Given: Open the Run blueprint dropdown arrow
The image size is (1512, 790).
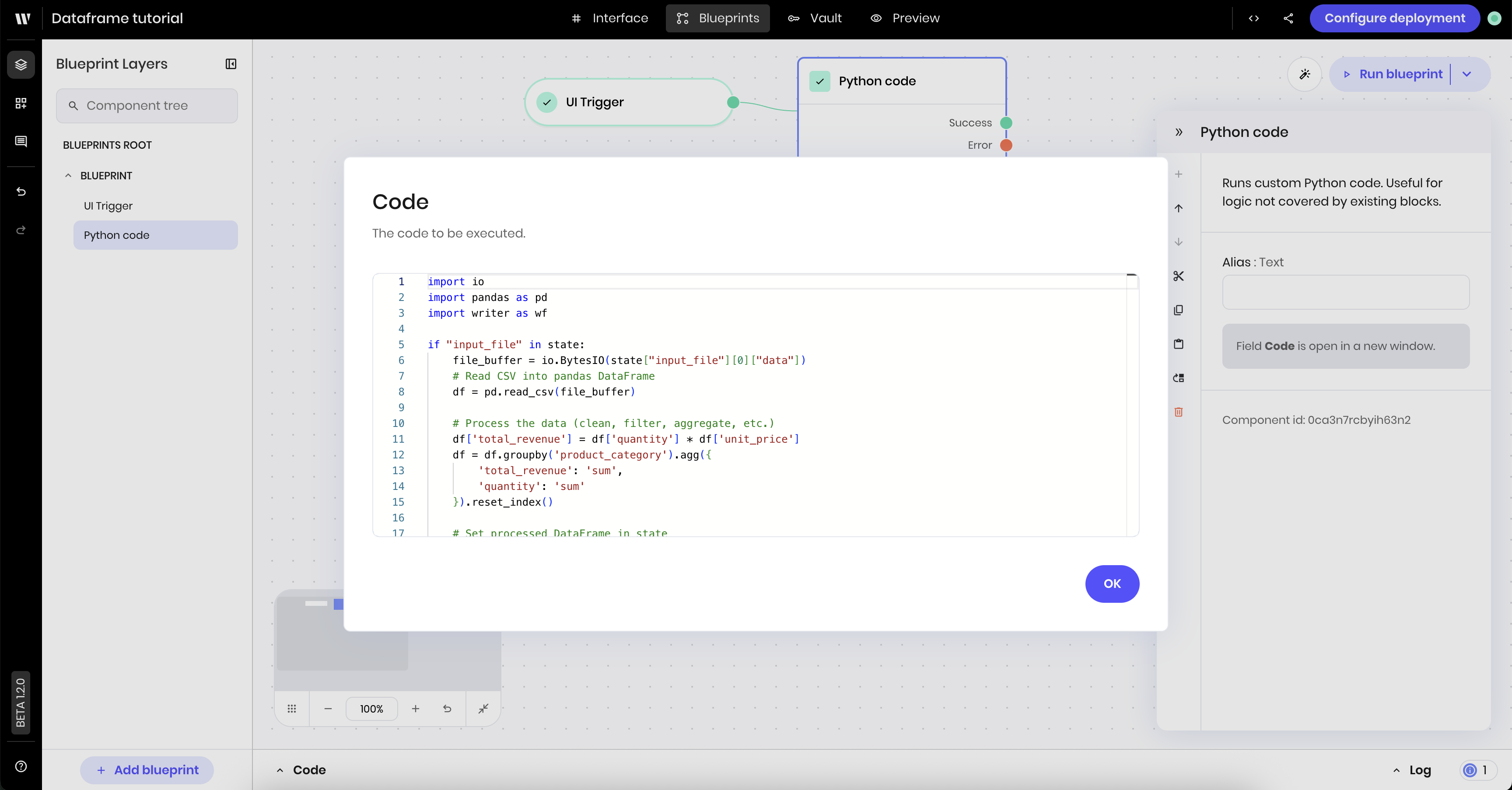Looking at the screenshot, I should coord(1467,74).
